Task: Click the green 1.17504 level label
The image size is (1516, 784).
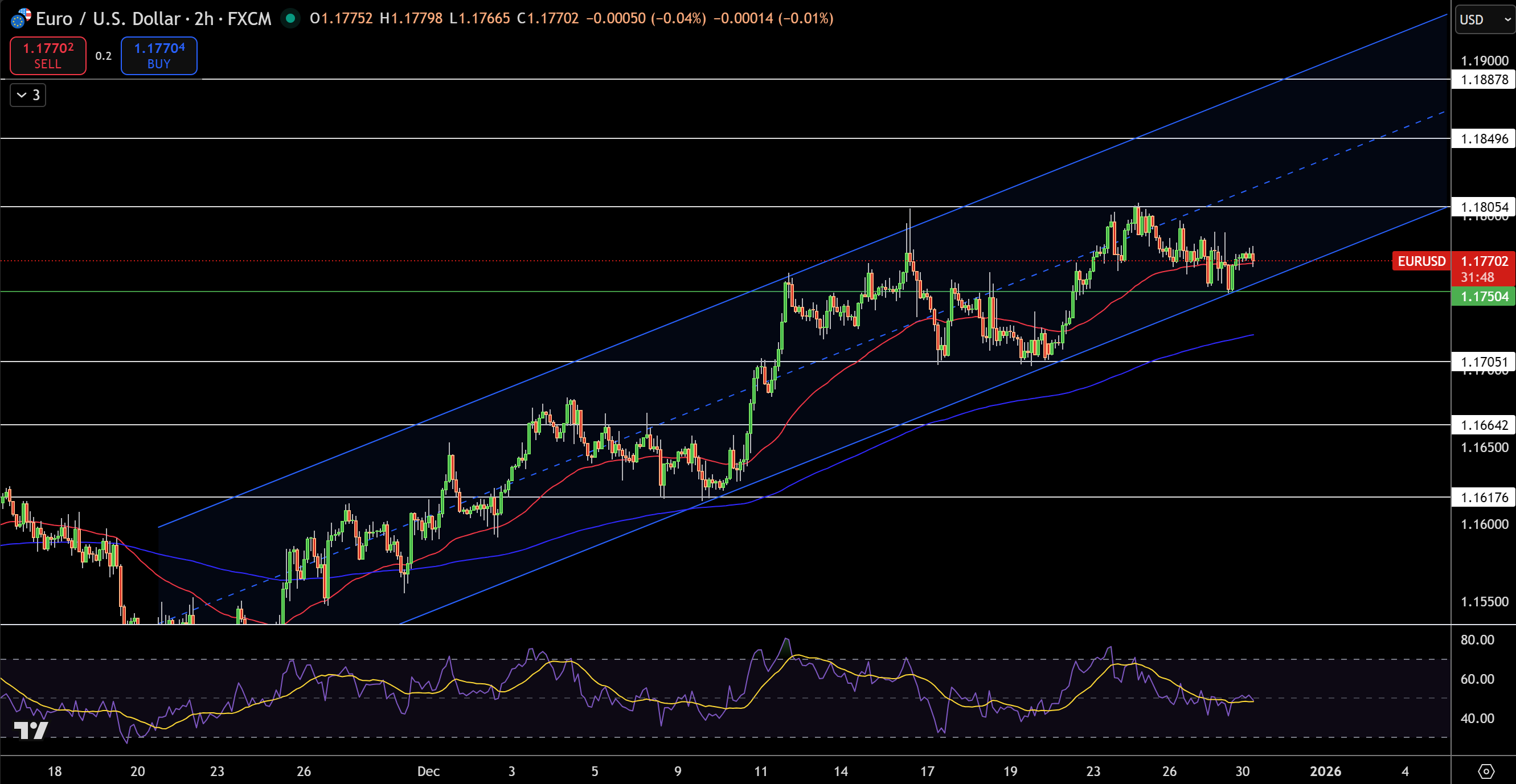Action: pos(1482,297)
